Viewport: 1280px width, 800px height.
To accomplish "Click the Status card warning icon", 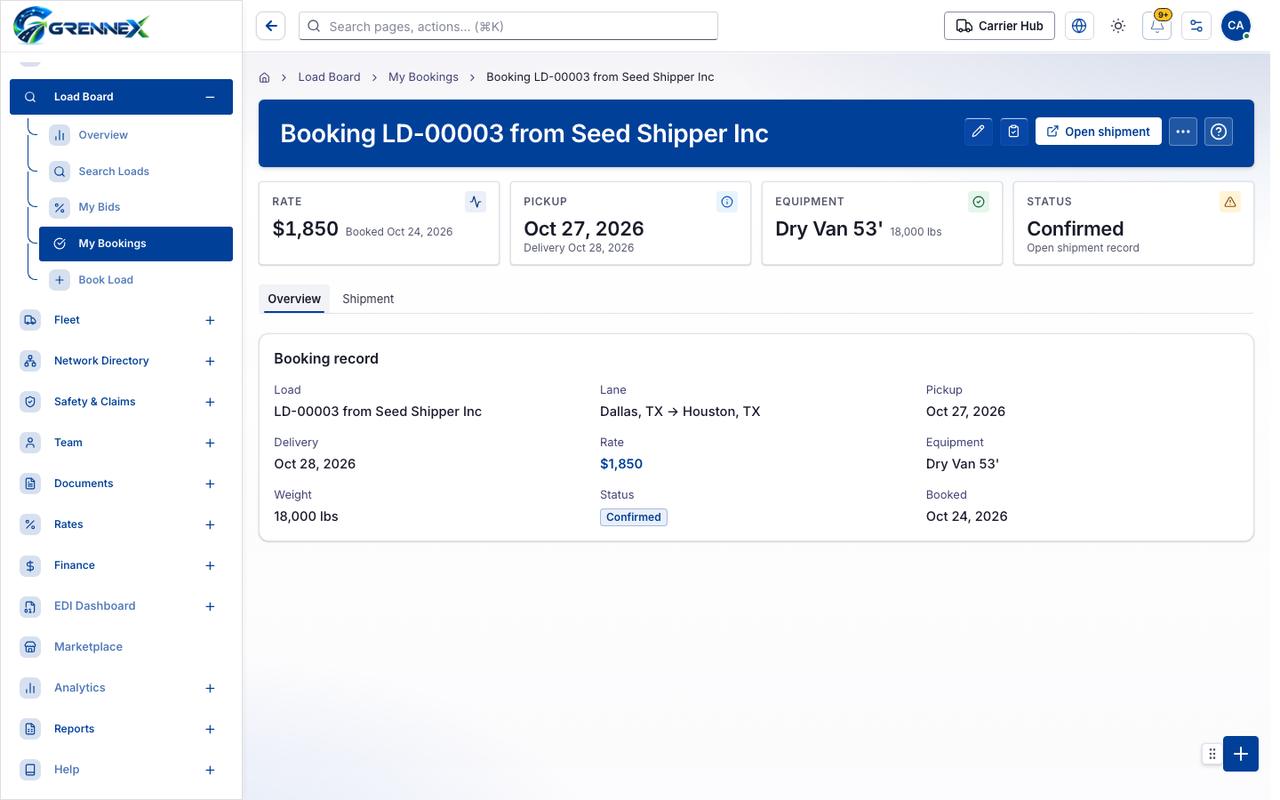I will (1230, 202).
